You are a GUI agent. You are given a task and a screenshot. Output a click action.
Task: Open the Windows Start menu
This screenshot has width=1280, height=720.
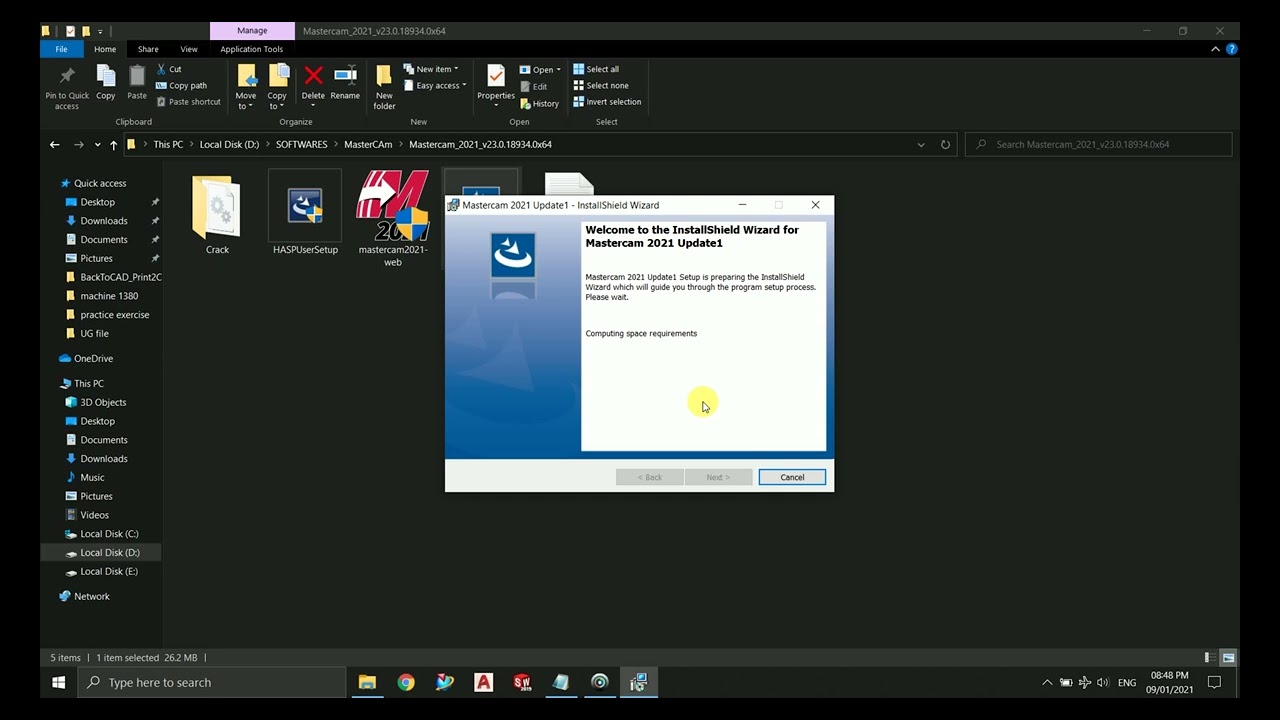tap(59, 682)
